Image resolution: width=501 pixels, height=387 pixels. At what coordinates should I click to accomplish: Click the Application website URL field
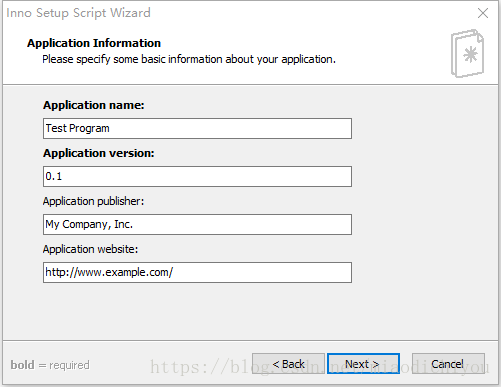[197, 272]
